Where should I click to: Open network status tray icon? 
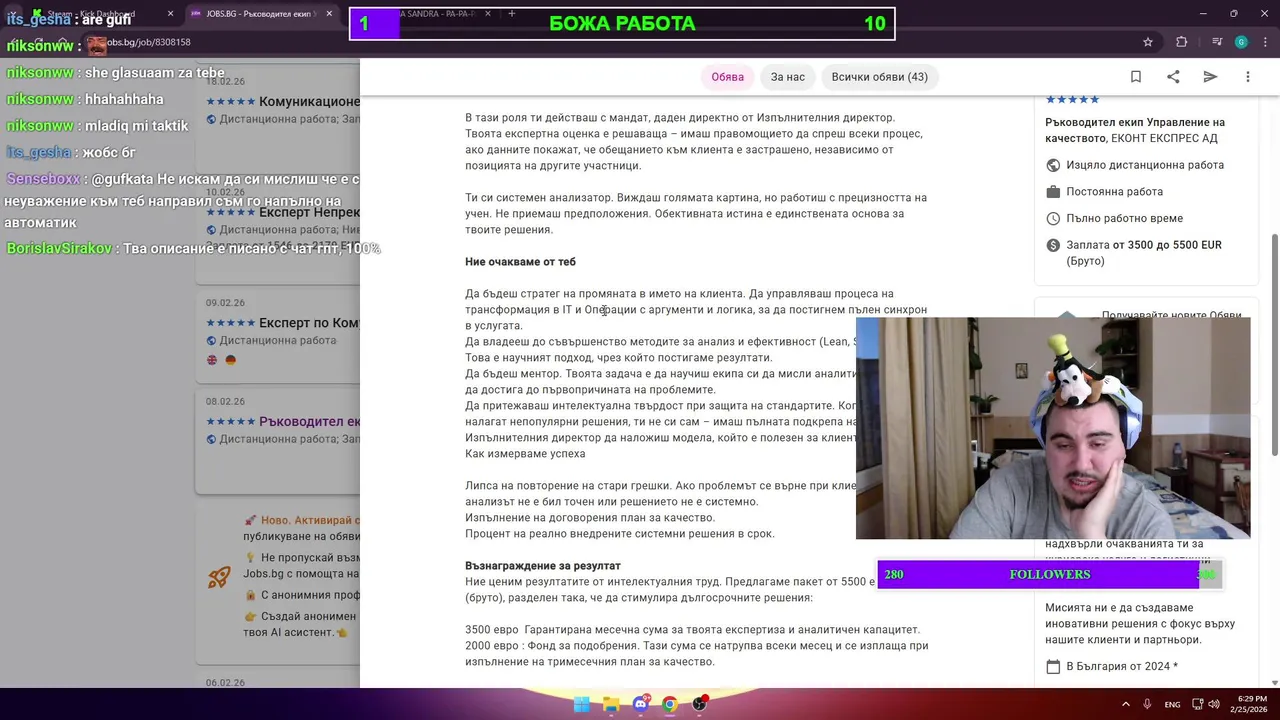click(1196, 704)
